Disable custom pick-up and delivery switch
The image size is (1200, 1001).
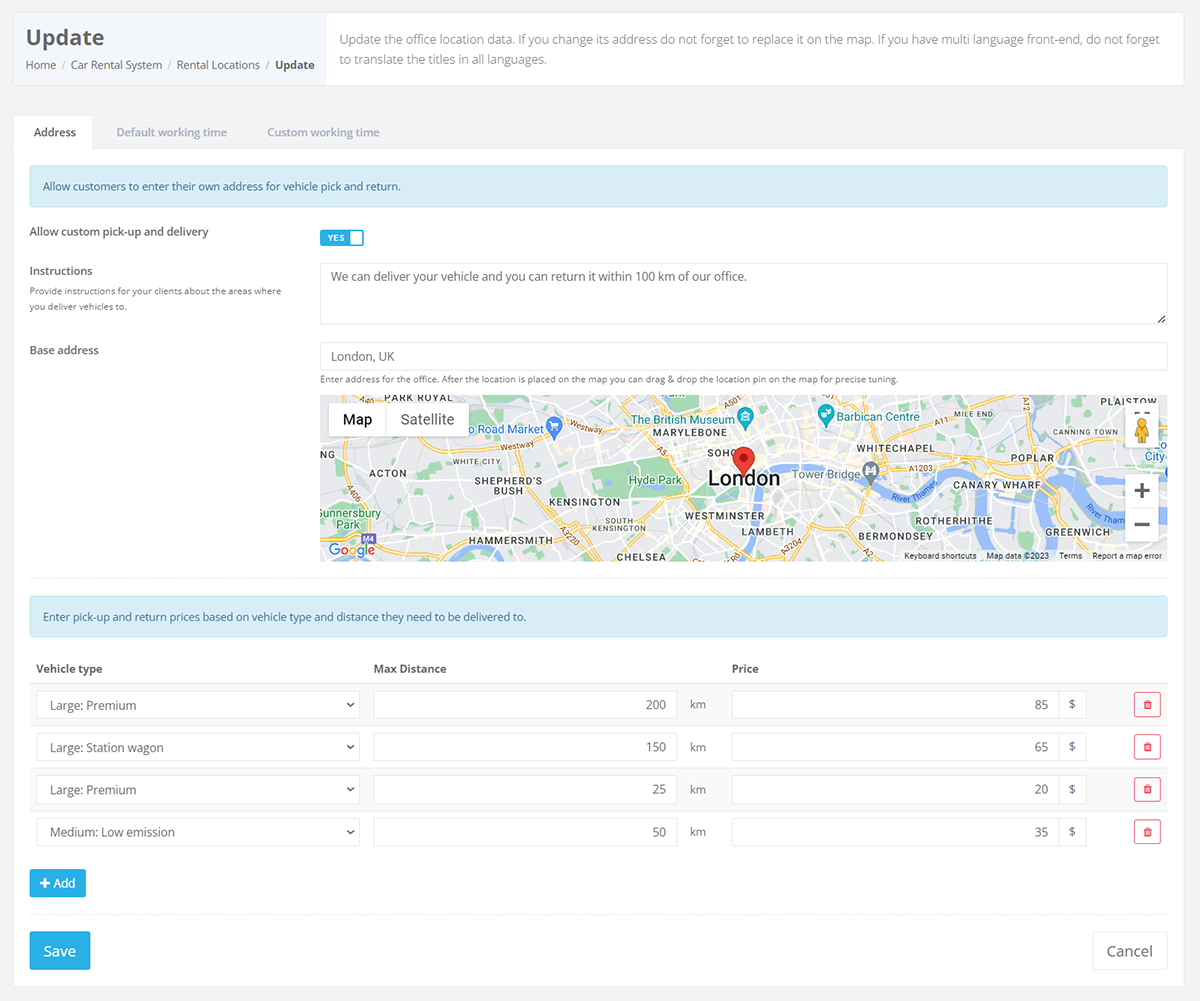pyautogui.click(x=342, y=238)
